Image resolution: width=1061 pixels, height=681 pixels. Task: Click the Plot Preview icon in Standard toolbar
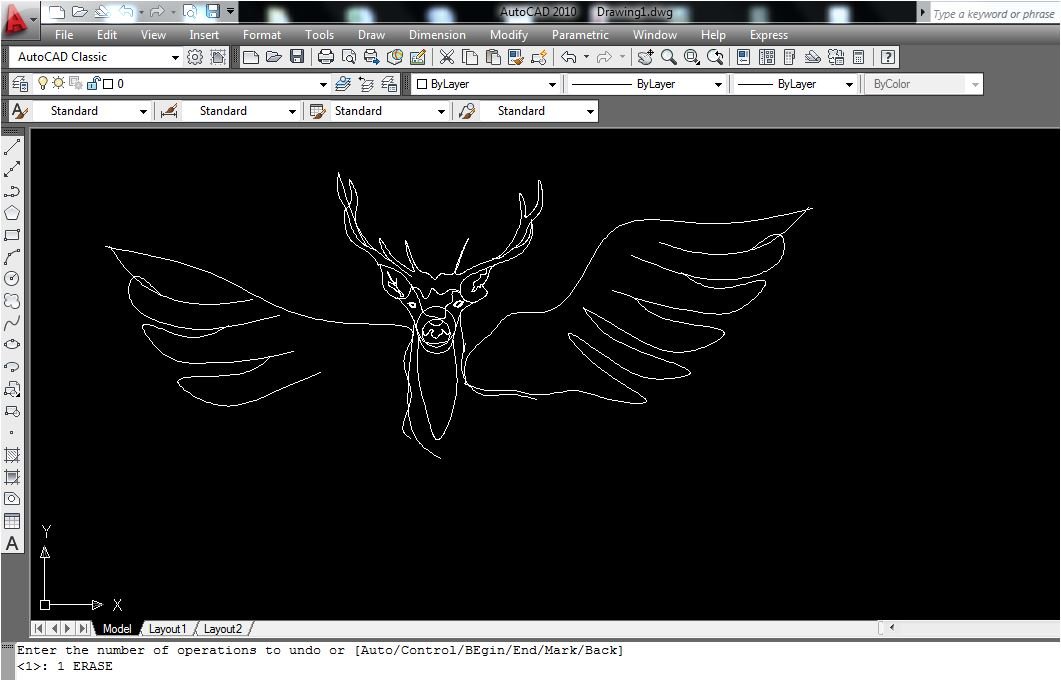(348, 57)
